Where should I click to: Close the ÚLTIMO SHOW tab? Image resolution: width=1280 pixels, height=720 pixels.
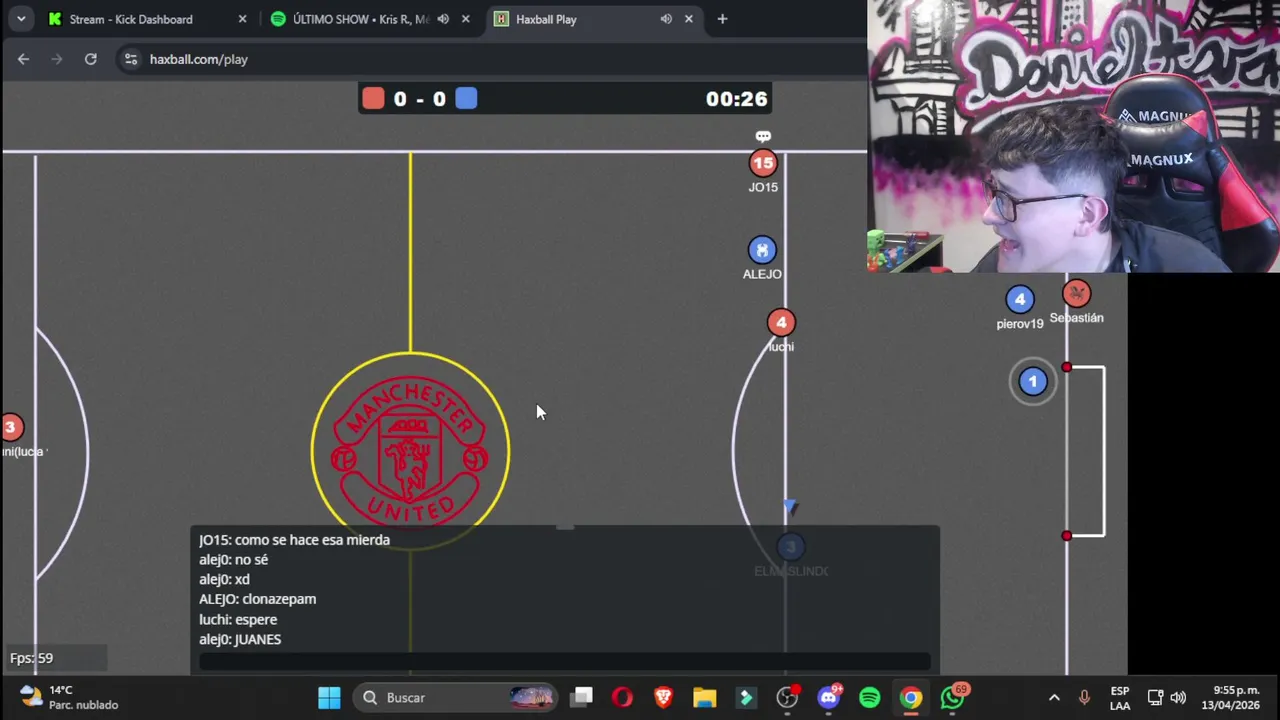click(x=465, y=19)
